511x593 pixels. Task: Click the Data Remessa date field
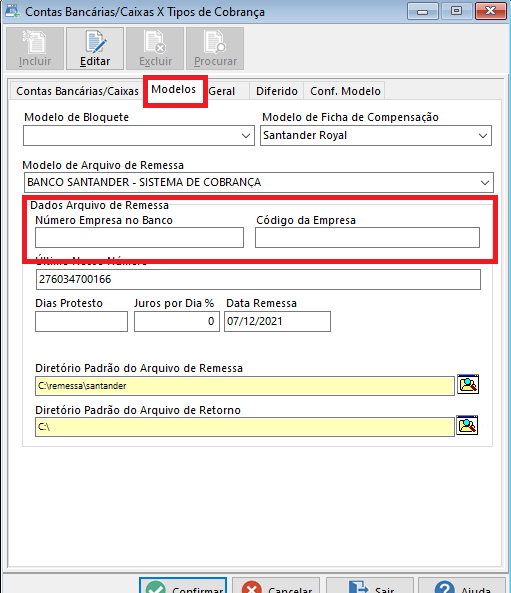pos(277,321)
